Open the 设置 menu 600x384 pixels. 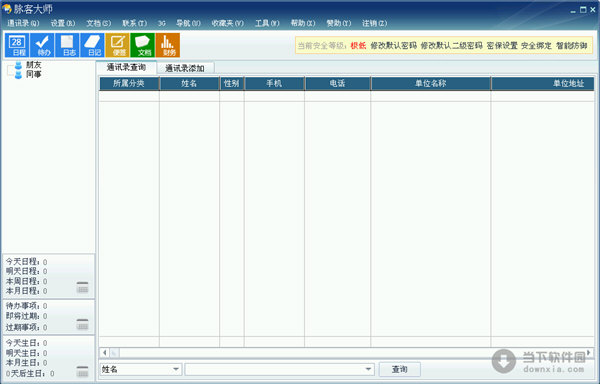(x=63, y=23)
